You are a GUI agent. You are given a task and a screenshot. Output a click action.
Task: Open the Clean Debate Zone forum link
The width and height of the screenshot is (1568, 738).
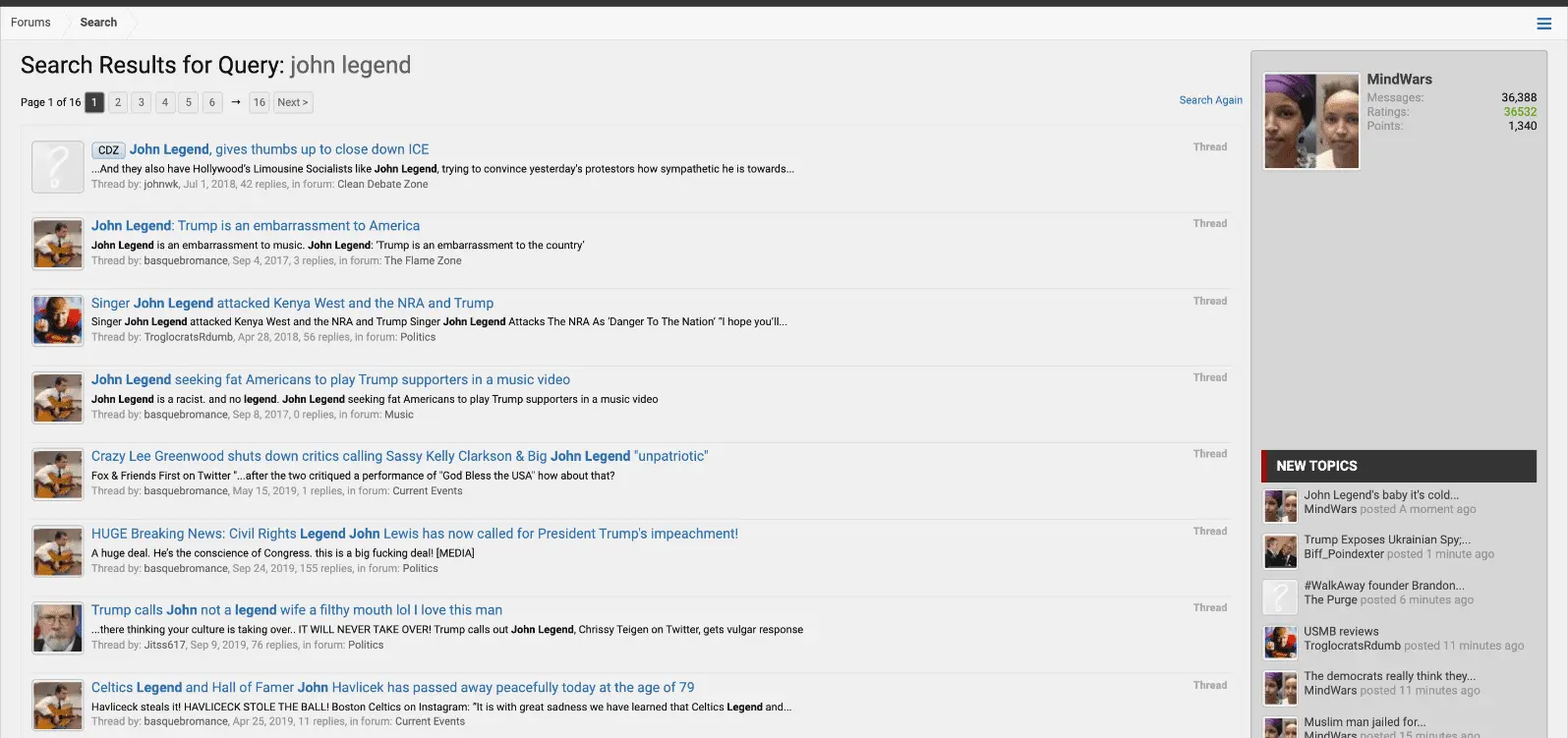point(382,185)
